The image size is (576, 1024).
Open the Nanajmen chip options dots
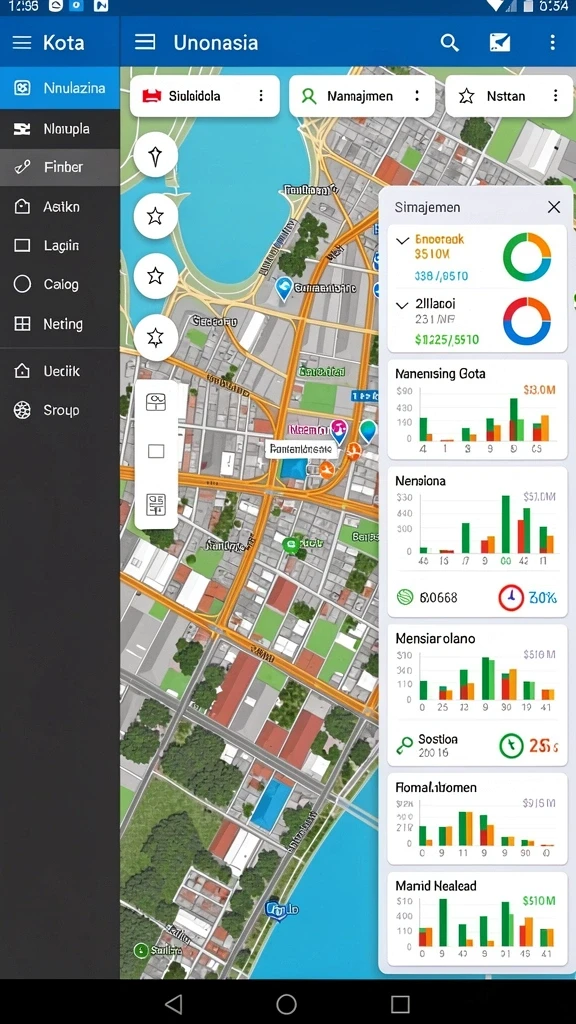pos(417,96)
